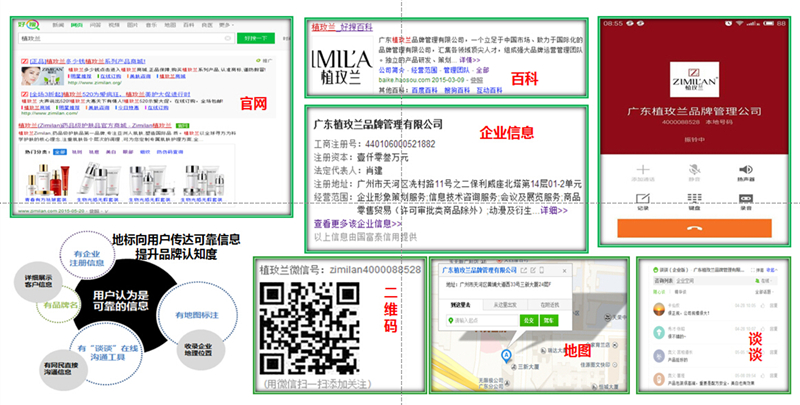Click the WeChat QR code image
The width and height of the screenshot is (800, 405).
(310, 328)
